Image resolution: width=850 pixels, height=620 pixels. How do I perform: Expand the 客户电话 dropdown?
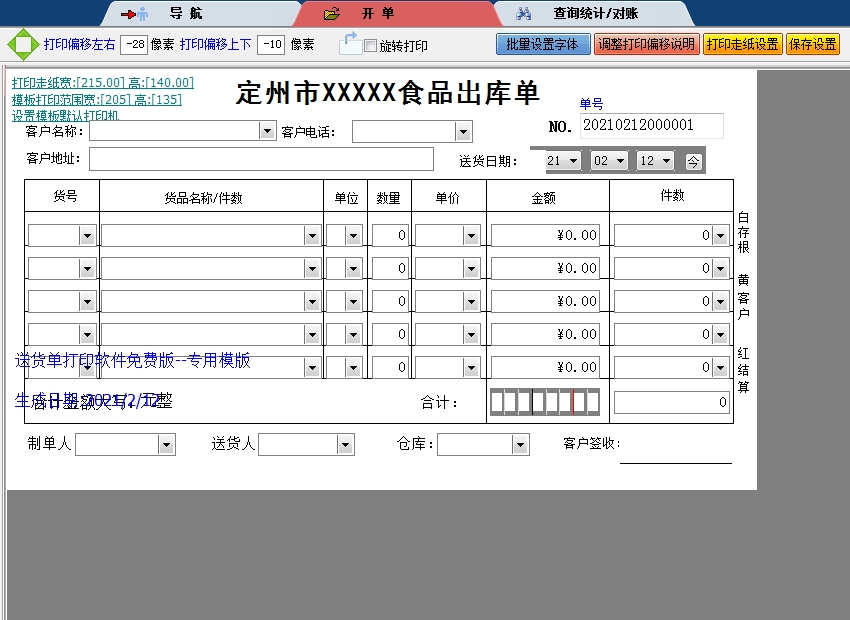[x=463, y=132]
